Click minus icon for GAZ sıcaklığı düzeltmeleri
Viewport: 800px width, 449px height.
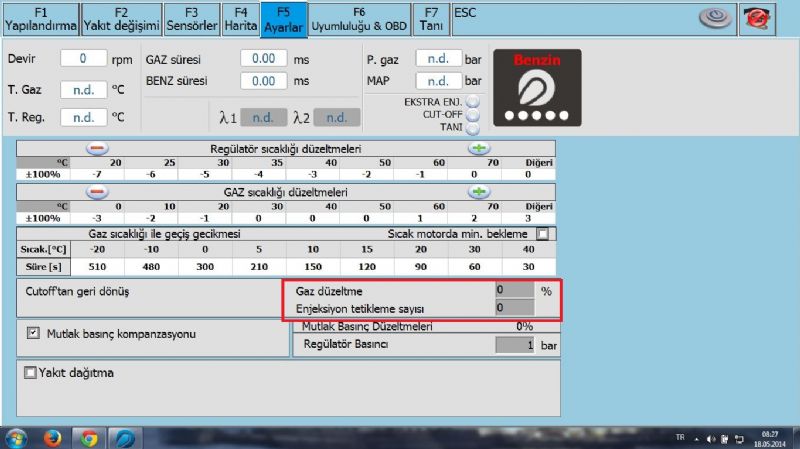click(x=97, y=191)
